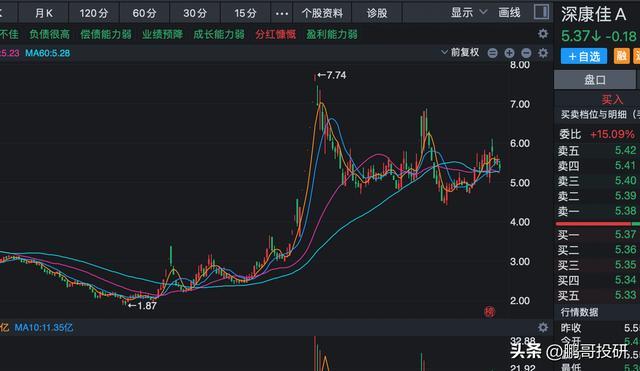Zoom out chart with minus circle icon
This screenshot has width=640, height=371.
coord(526,53)
